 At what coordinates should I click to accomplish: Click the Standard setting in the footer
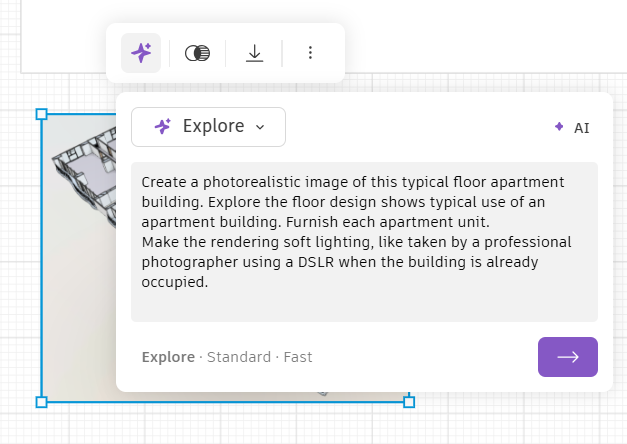[238, 357]
